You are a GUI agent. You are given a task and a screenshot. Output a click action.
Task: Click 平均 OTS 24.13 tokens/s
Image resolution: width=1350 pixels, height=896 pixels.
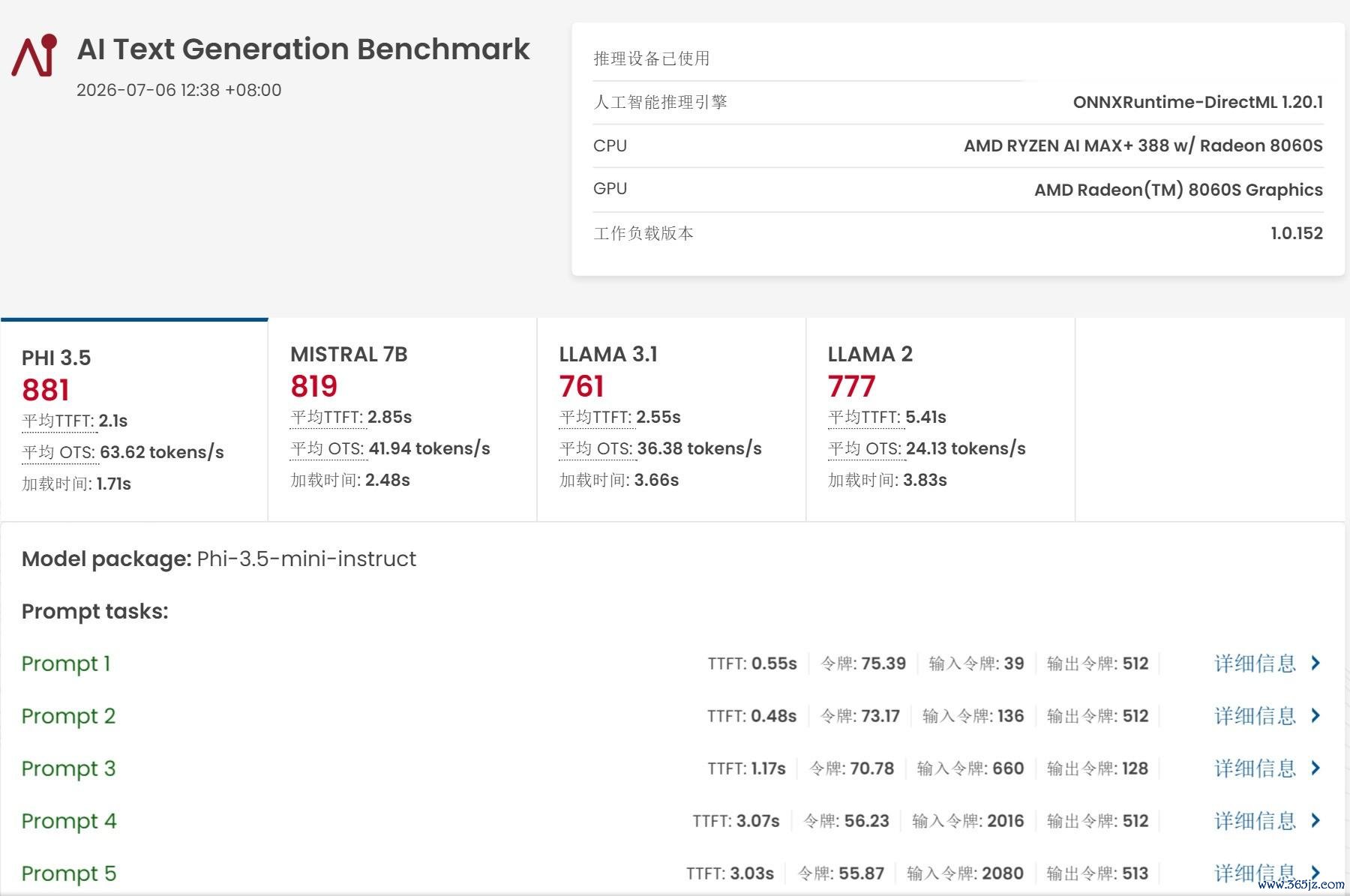(927, 448)
